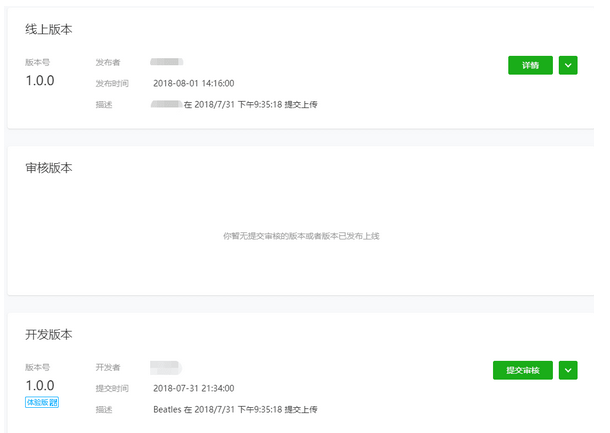Expand dropdown arrow beside 详情 button
This screenshot has width=610, height=433.
click(x=568, y=65)
